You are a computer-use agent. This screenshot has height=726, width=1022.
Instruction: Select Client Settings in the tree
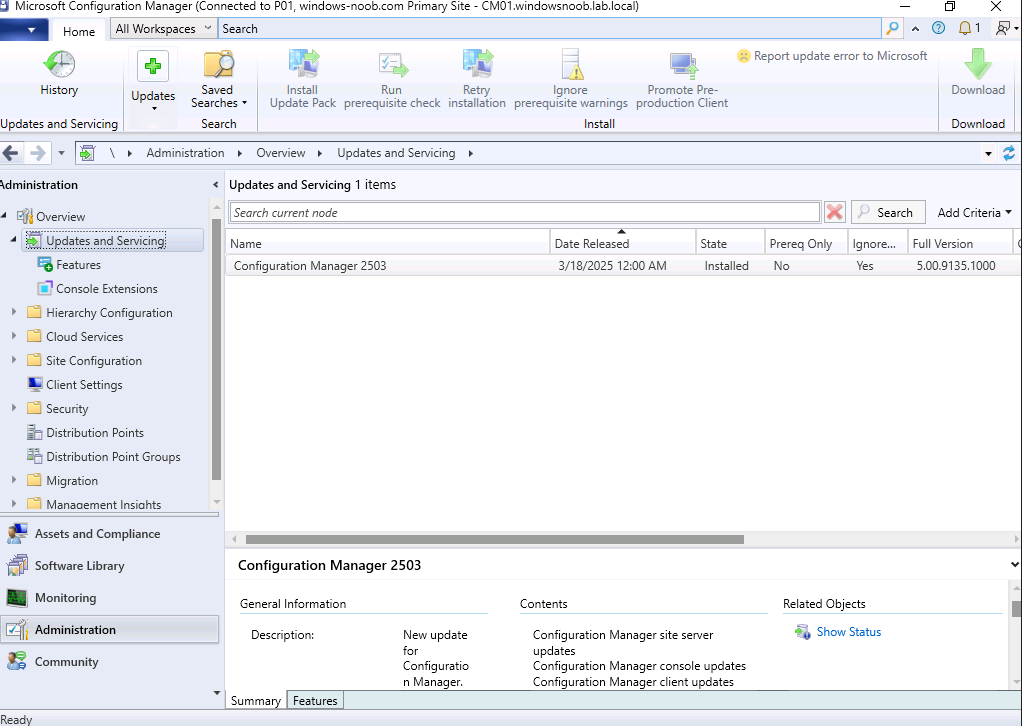pos(84,385)
